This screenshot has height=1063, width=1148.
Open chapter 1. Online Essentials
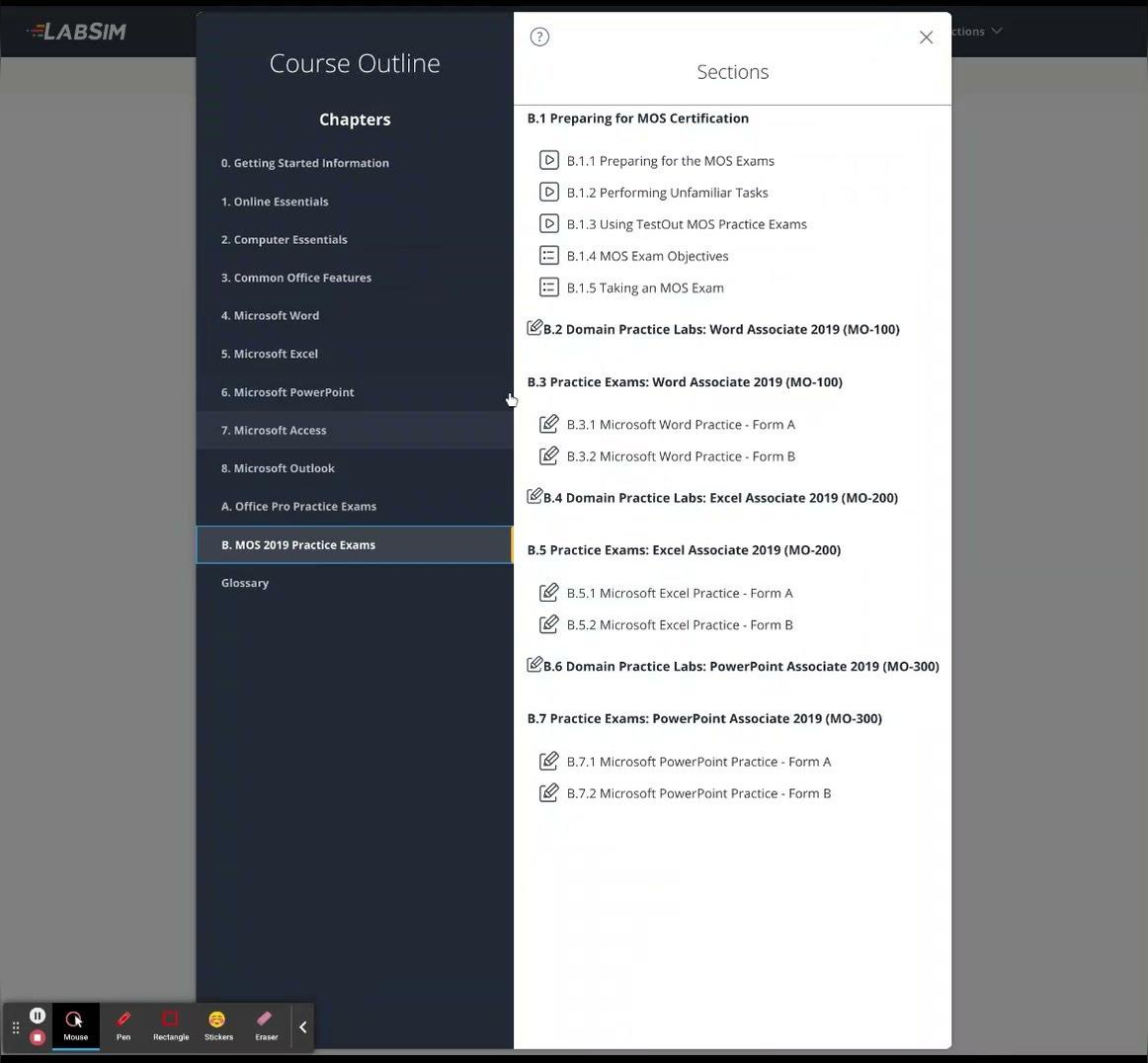click(355, 202)
